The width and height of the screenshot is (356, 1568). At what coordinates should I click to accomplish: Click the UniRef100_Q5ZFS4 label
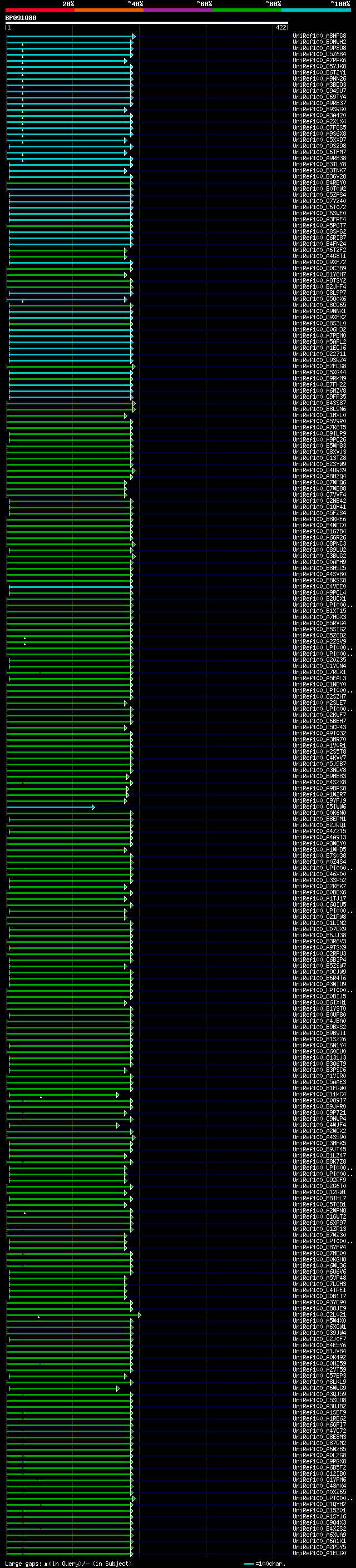coord(319,195)
